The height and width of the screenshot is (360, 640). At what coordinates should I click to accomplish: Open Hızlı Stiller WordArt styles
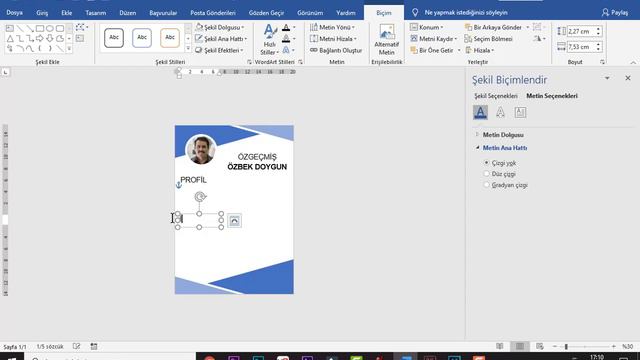tap(269, 40)
